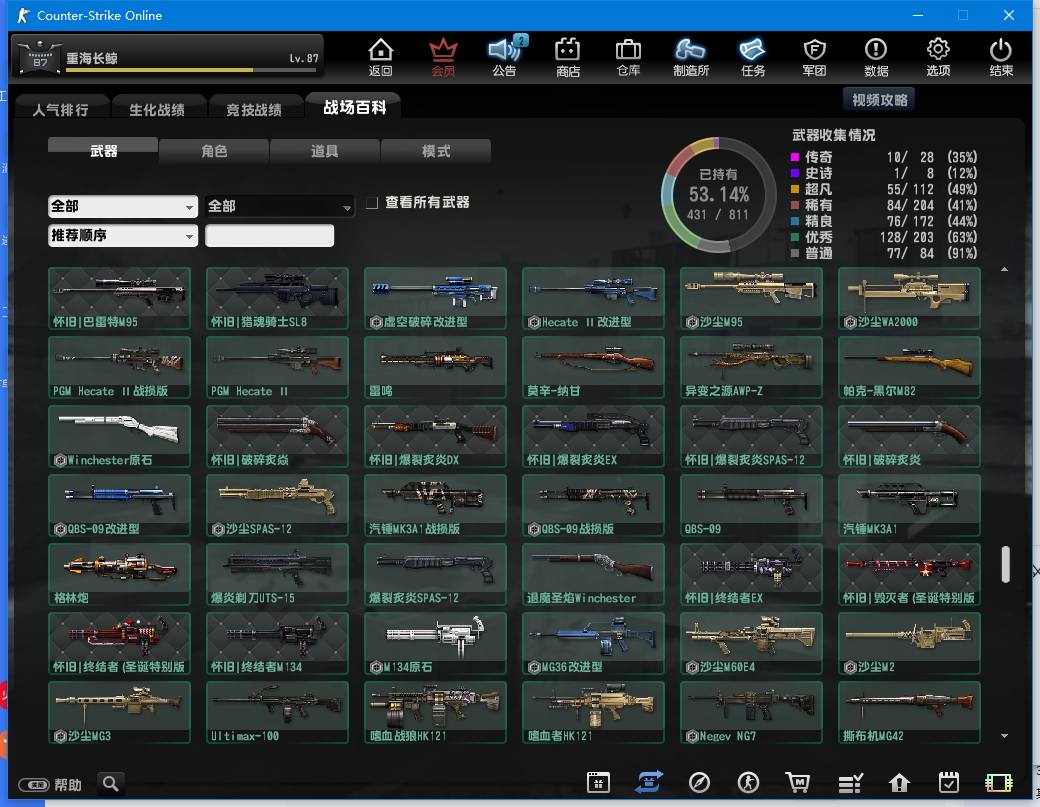Viewport: 1040px width, 807px height.
Task: Click the player level 87 emblem
Action: click(x=40, y=57)
